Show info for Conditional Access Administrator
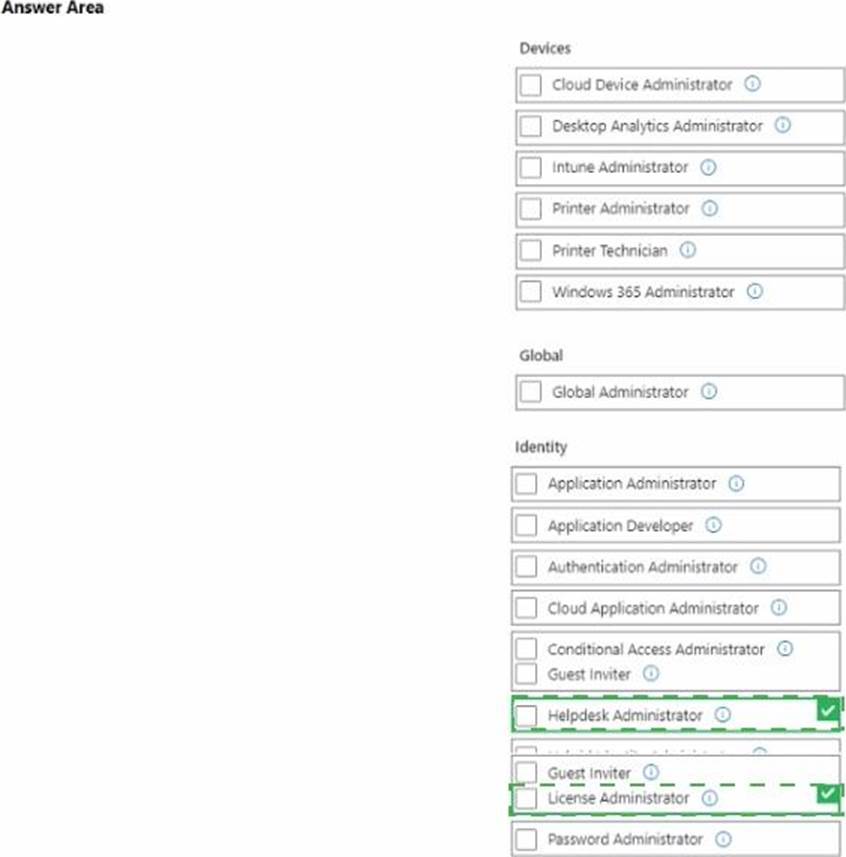Image resolution: width=846 pixels, height=857 pixels. pos(785,649)
